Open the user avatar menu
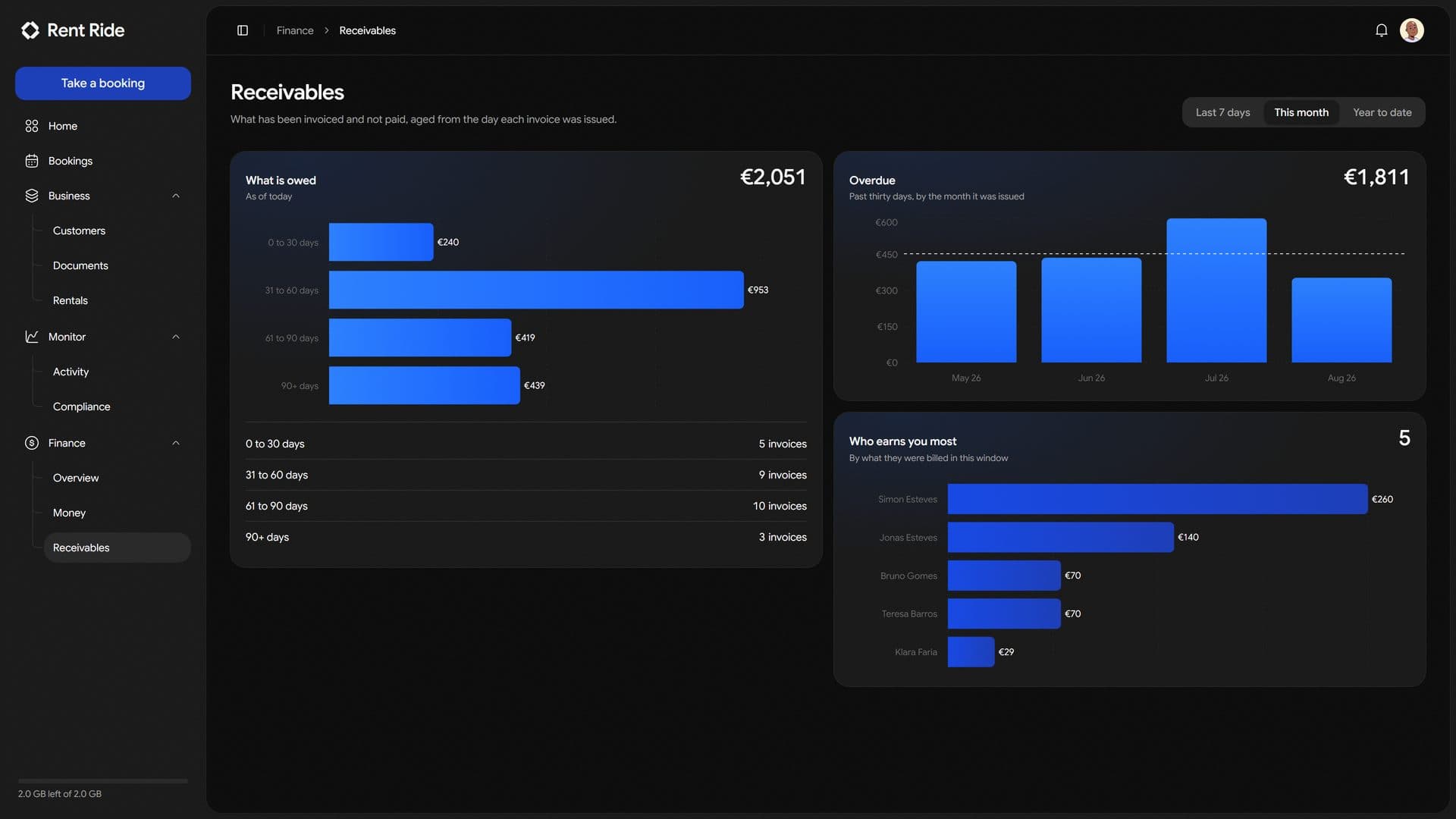Screen dimensions: 1456x819 point(1412,30)
